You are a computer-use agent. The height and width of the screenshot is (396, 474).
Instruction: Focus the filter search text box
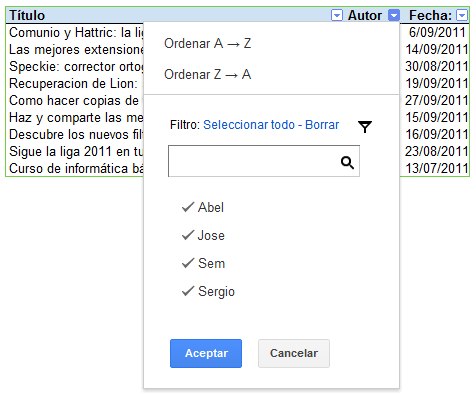coord(264,161)
